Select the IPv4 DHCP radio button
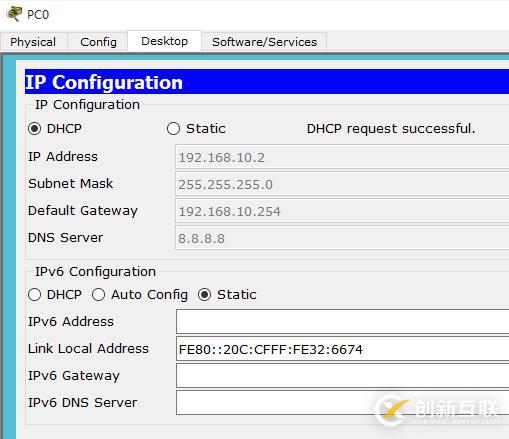 coord(35,129)
